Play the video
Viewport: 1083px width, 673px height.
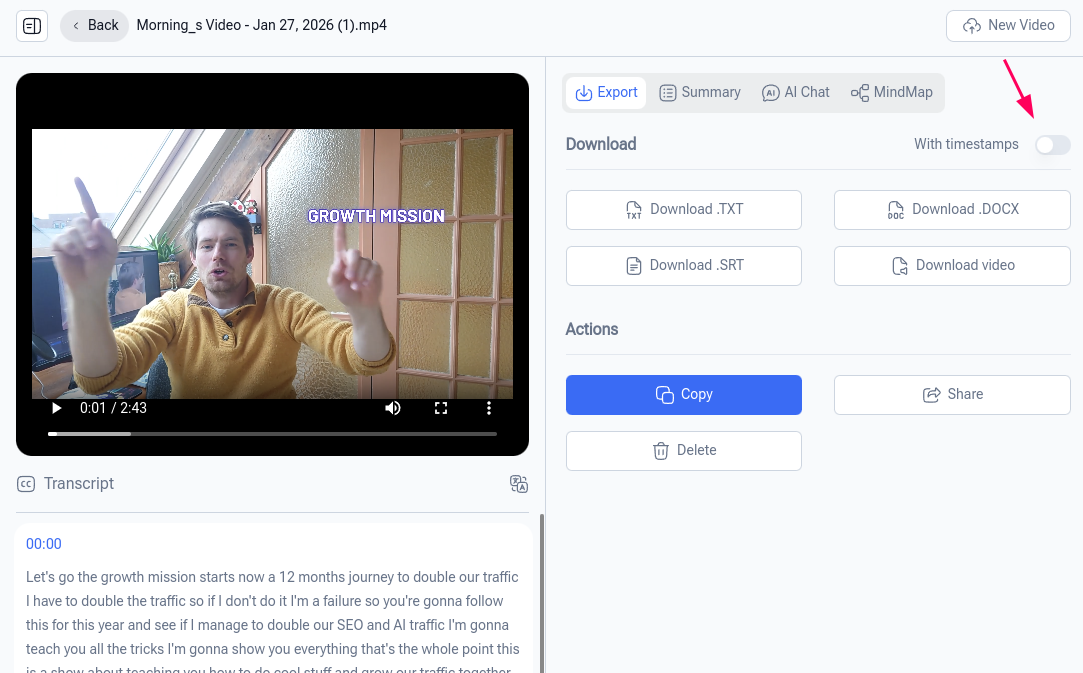[x=57, y=408]
